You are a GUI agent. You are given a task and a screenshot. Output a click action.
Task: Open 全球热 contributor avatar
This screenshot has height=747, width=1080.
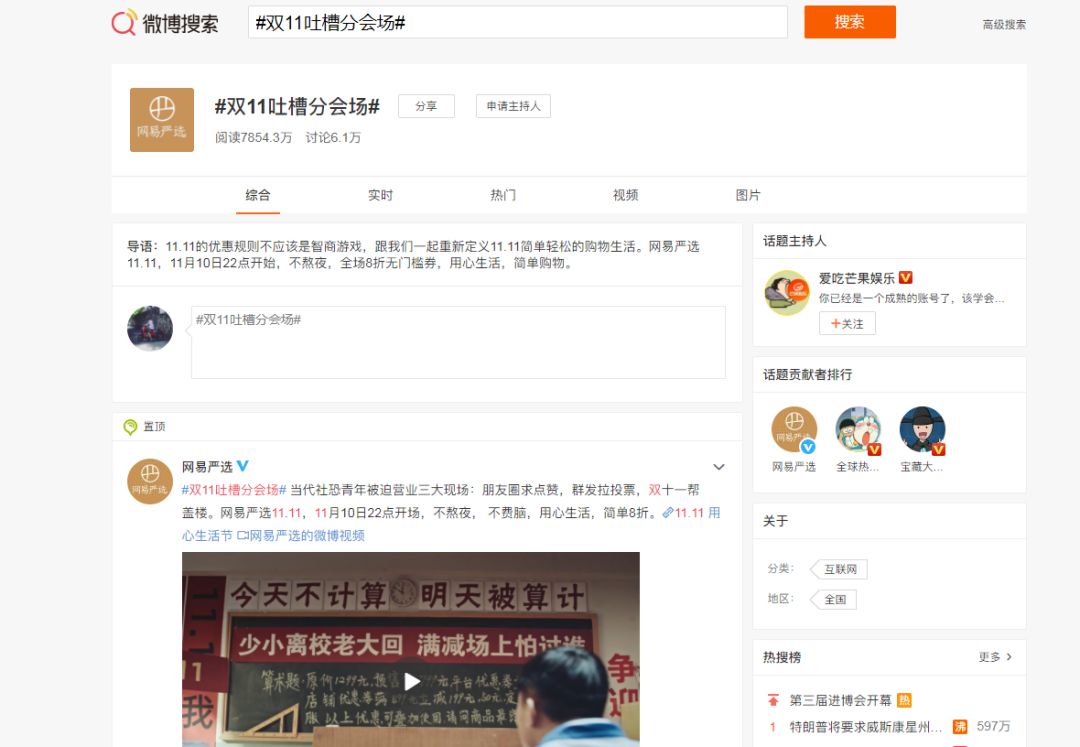tap(858, 429)
